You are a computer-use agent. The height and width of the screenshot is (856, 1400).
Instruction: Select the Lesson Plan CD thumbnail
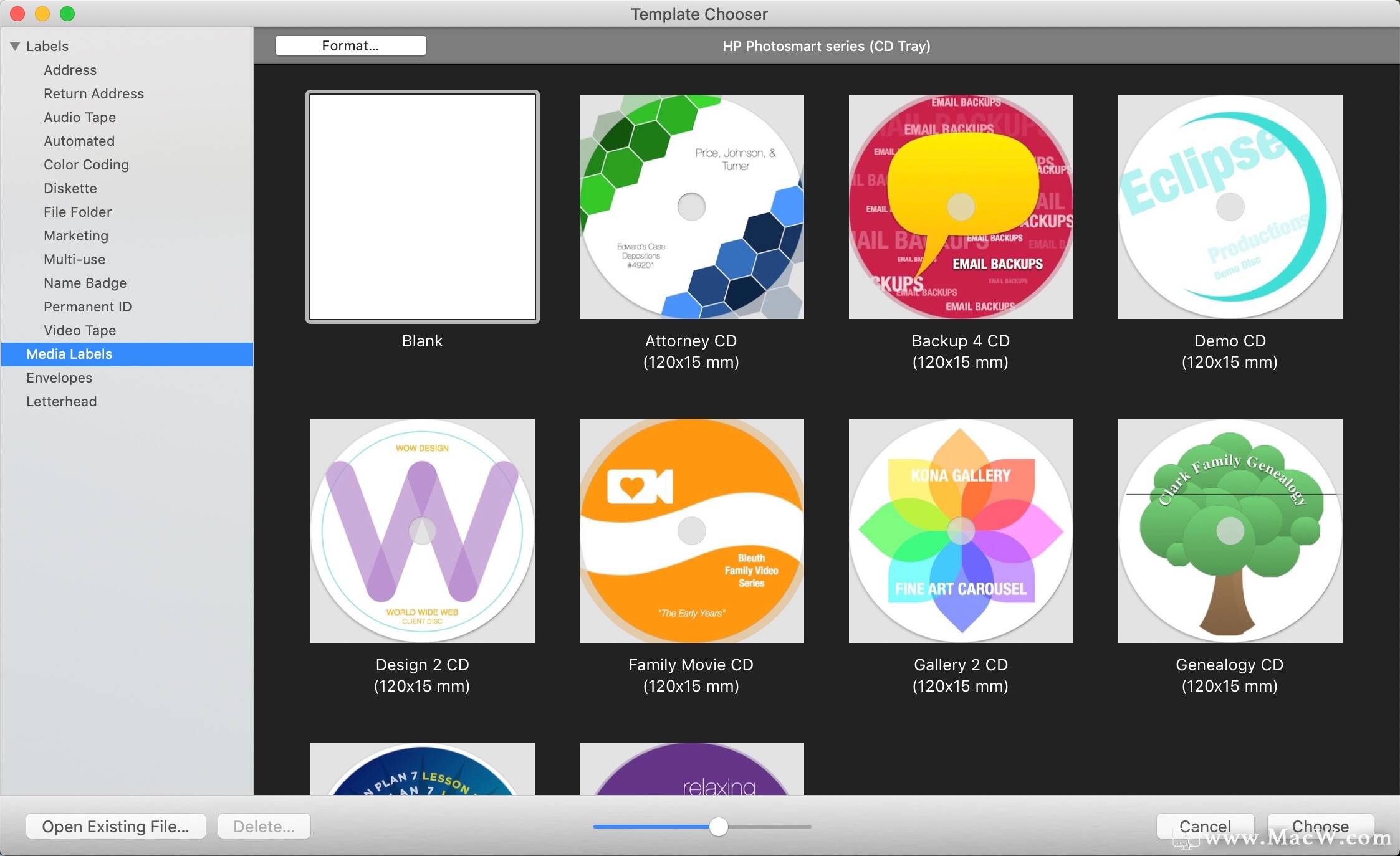click(x=423, y=769)
